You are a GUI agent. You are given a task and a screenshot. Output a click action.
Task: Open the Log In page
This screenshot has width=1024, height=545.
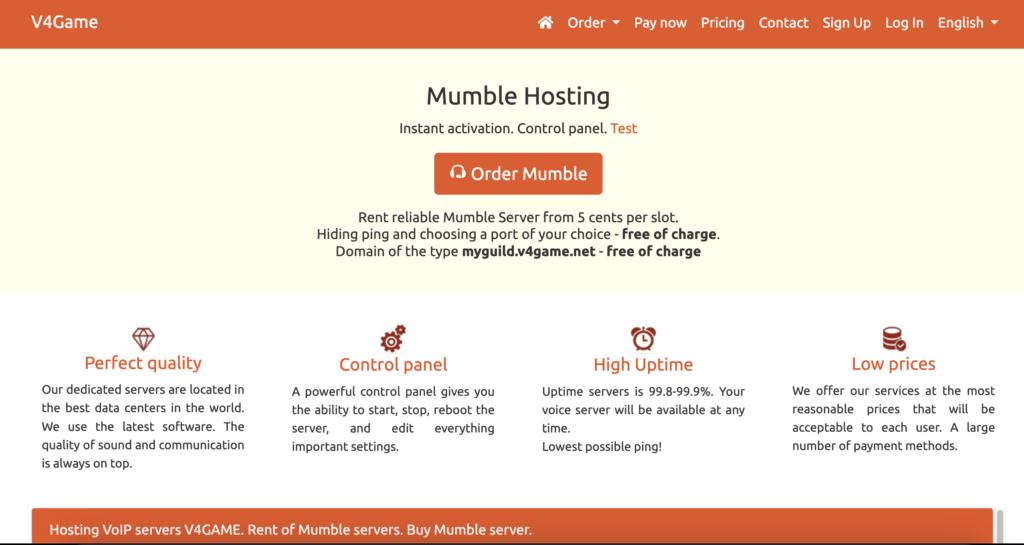click(904, 23)
